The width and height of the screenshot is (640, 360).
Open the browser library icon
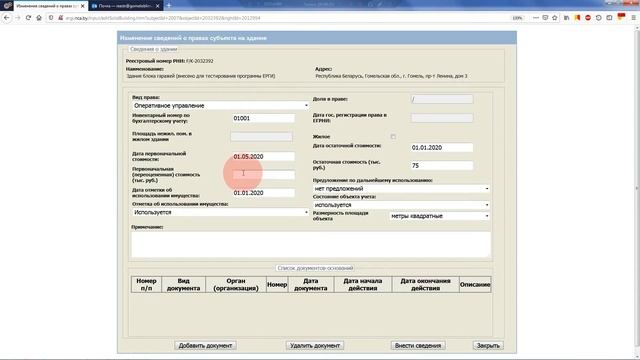click(567, 18)
